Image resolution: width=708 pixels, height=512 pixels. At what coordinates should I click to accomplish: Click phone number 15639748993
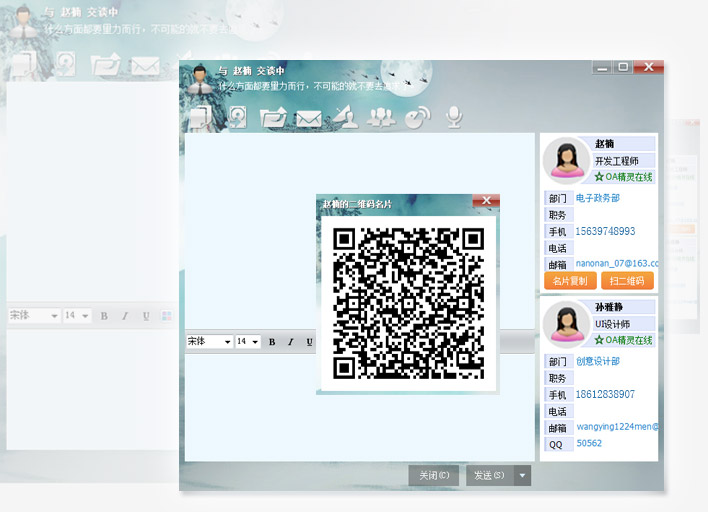click(605, 231)
